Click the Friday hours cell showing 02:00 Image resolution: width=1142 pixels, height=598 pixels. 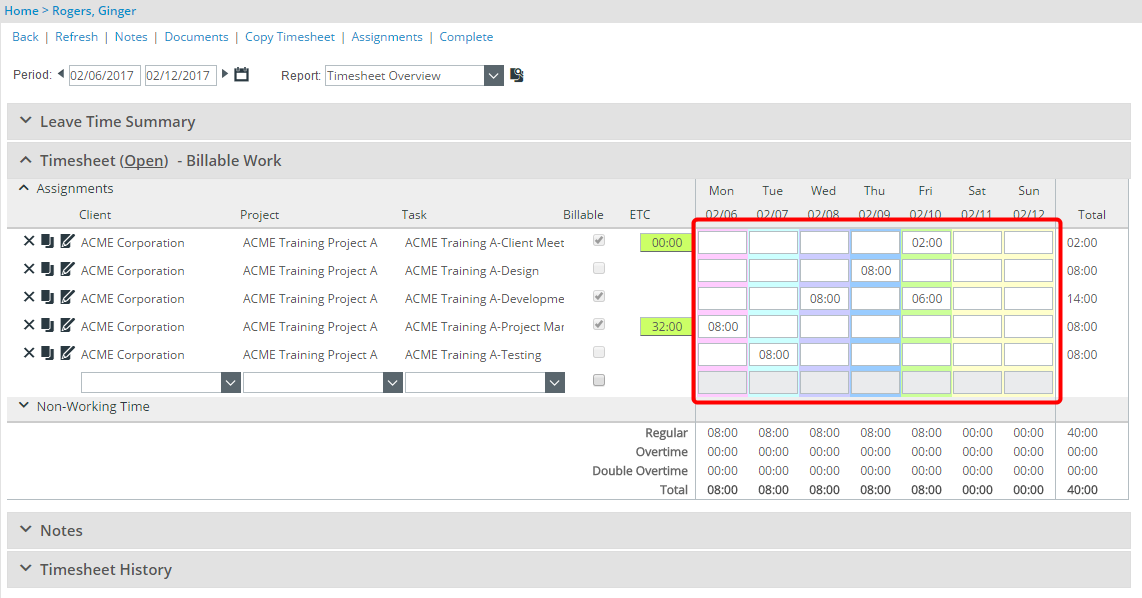point(926,242)
